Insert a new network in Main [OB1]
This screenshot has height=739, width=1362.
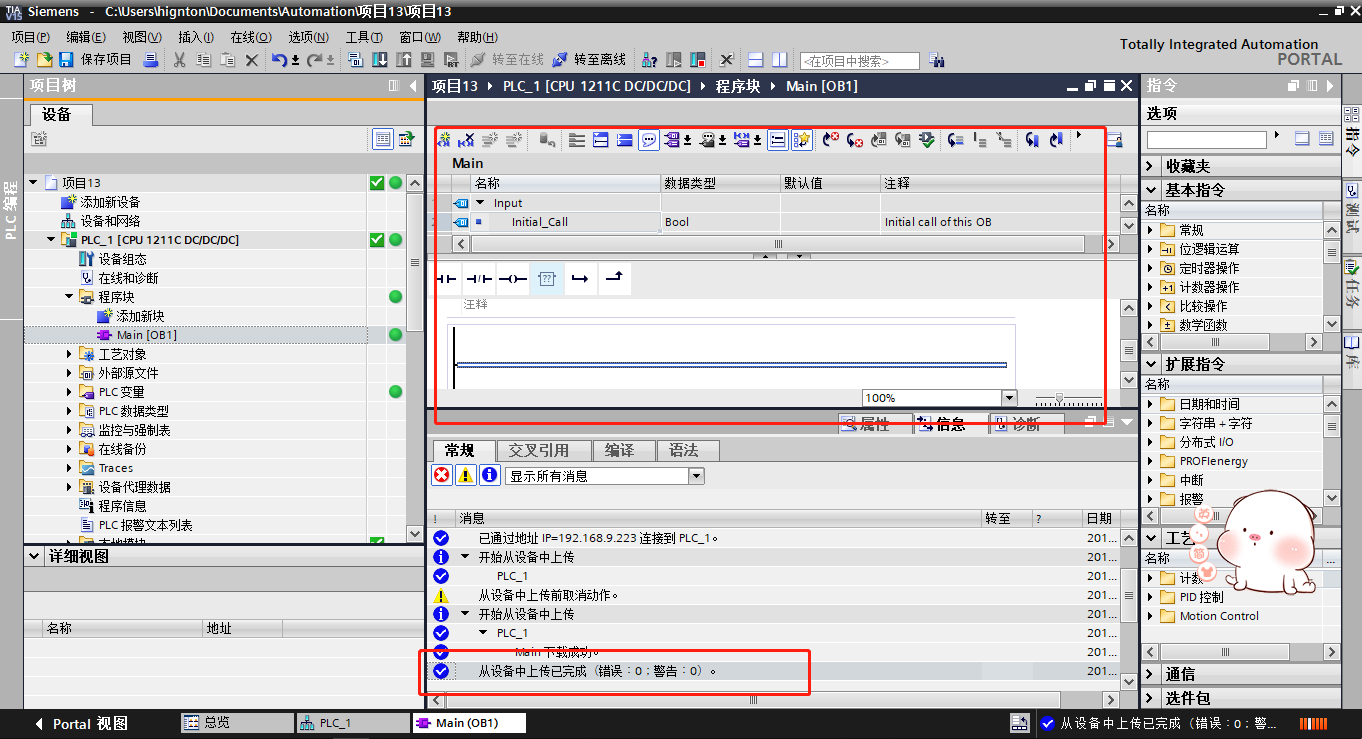(x=444, y=139)
